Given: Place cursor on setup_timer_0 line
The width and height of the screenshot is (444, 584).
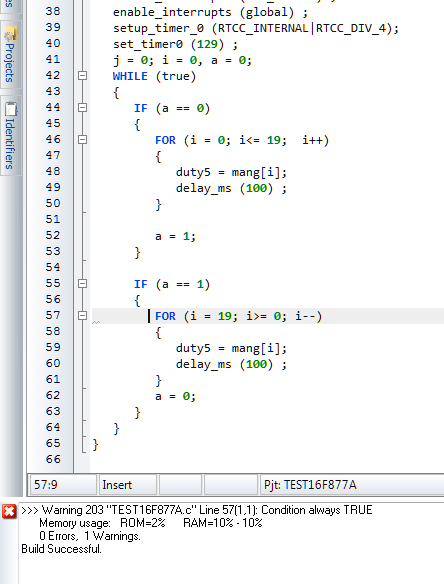Looking at the screenshot, I should tap(256, 28).
